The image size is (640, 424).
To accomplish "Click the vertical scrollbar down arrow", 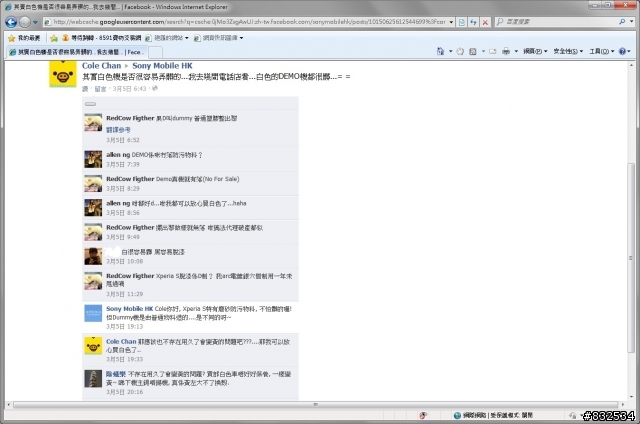I will click(631, 397).
